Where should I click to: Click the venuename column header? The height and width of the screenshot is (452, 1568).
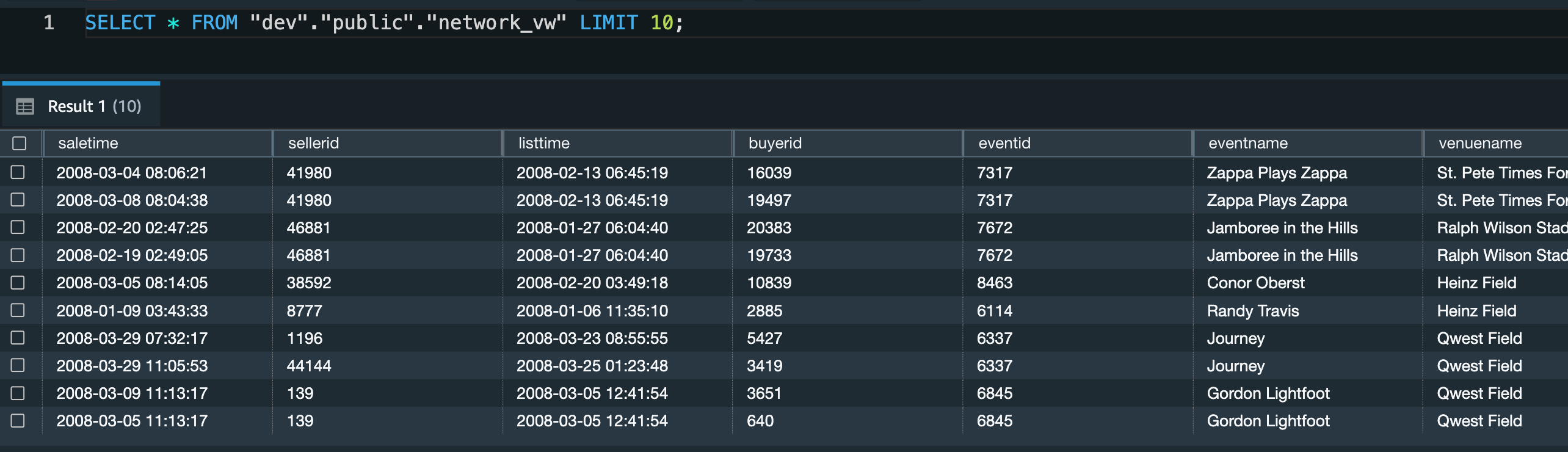point(1497,143)
